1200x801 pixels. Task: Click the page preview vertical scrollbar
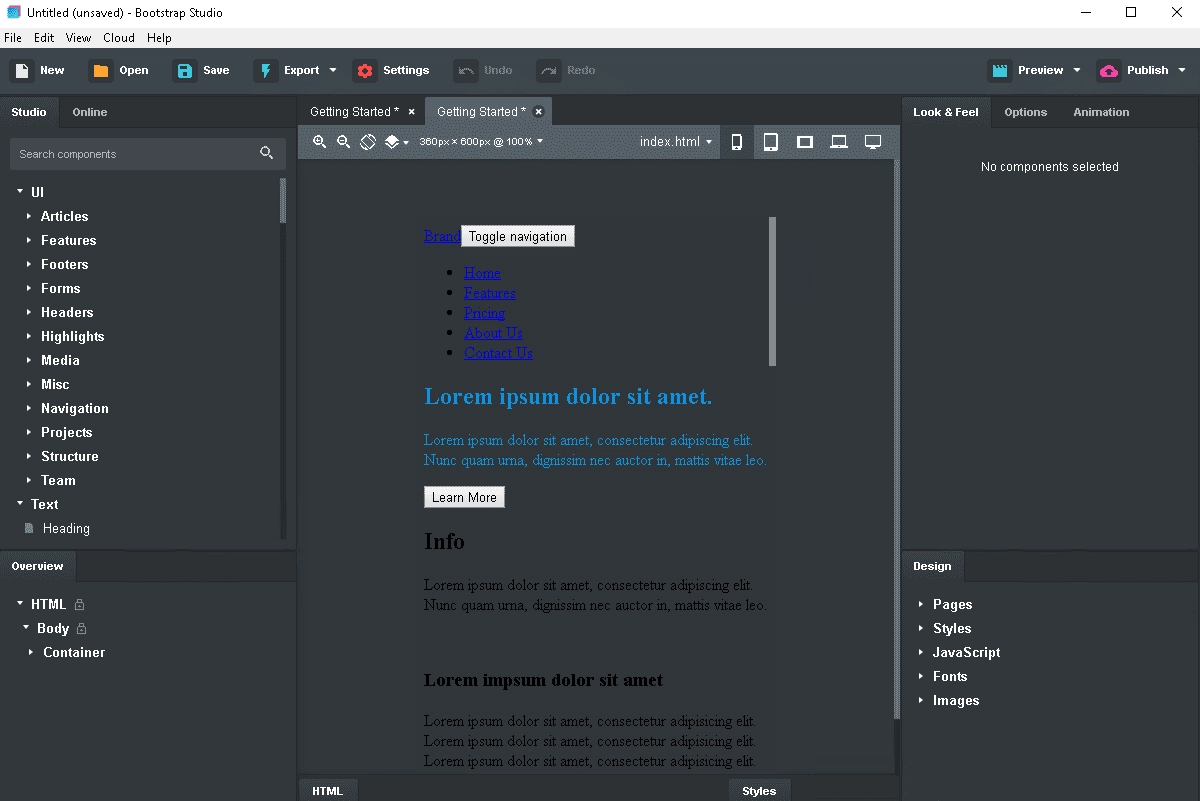772,291
